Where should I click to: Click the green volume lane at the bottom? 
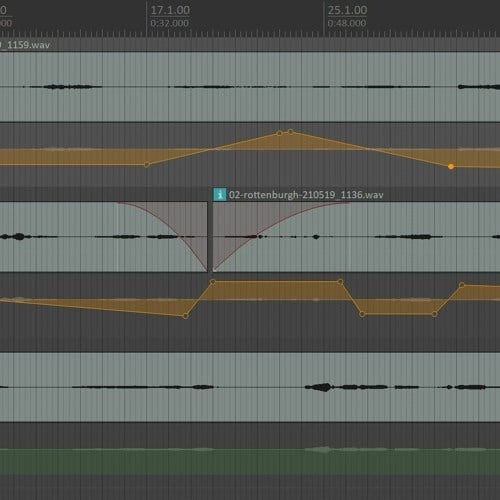click(x=250, y=461)
